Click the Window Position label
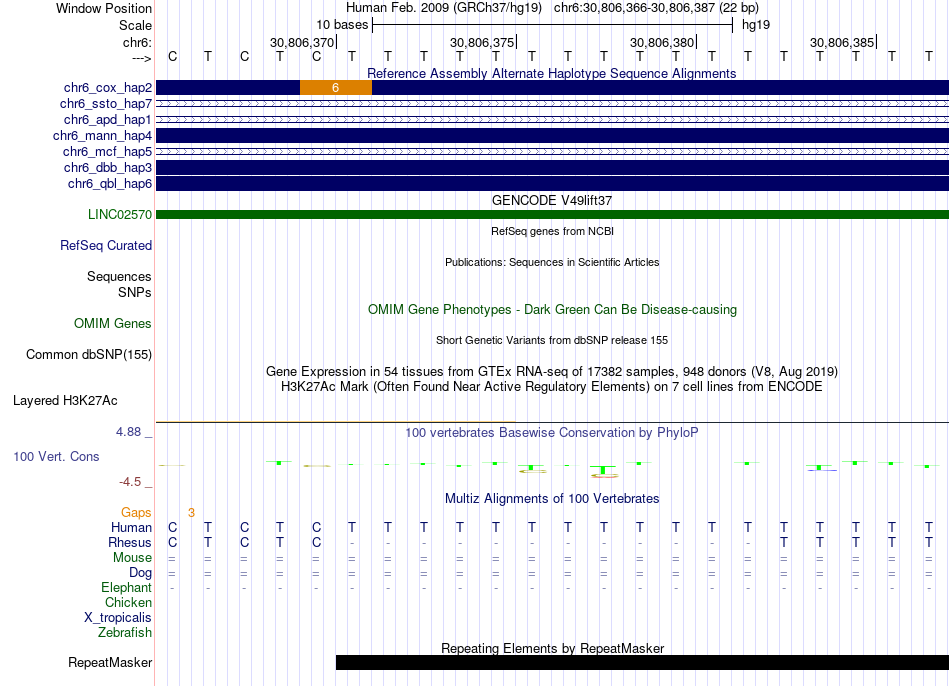 pos(104,8)
